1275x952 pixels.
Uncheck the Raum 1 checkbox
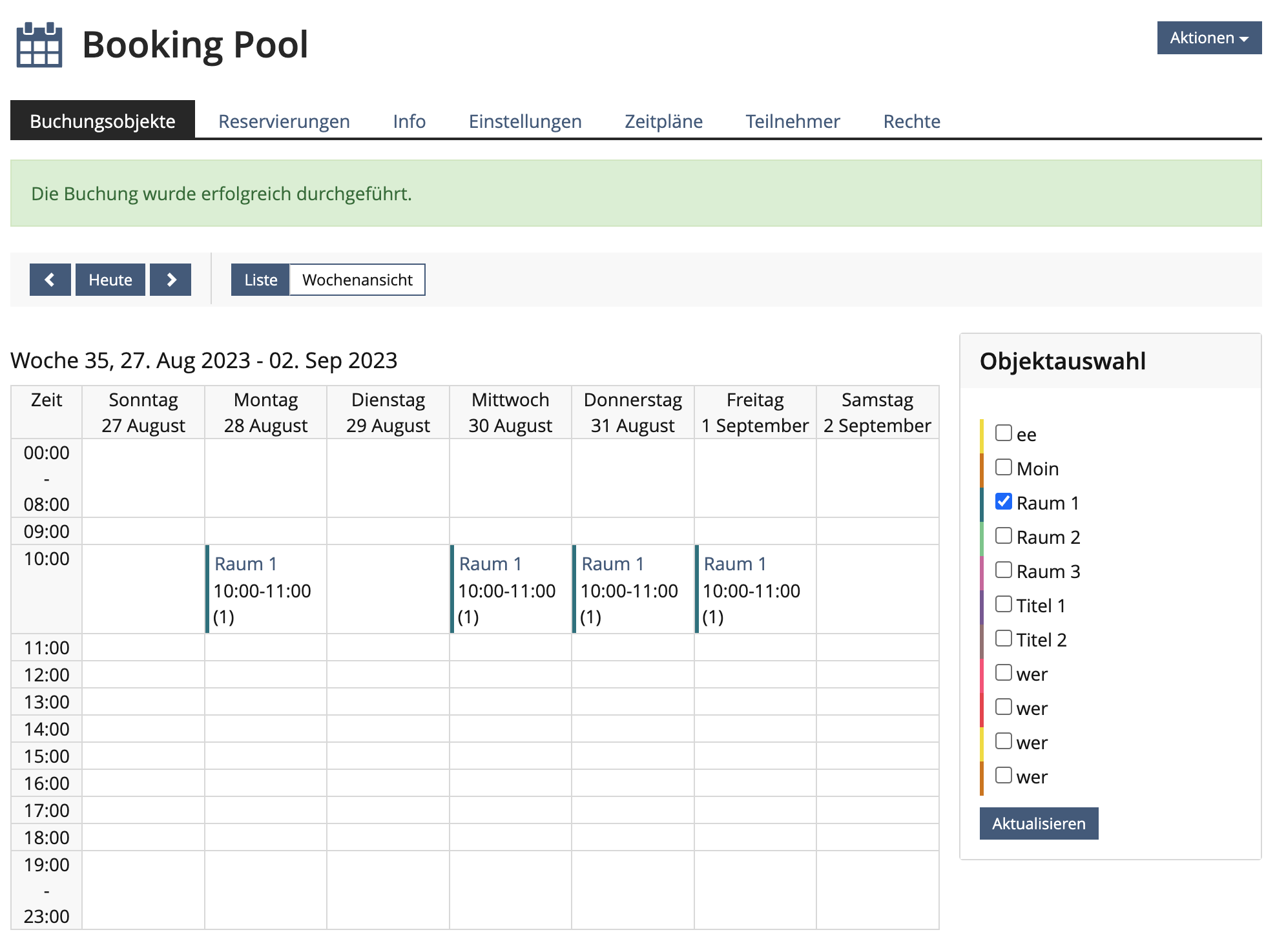point(1003,502)
